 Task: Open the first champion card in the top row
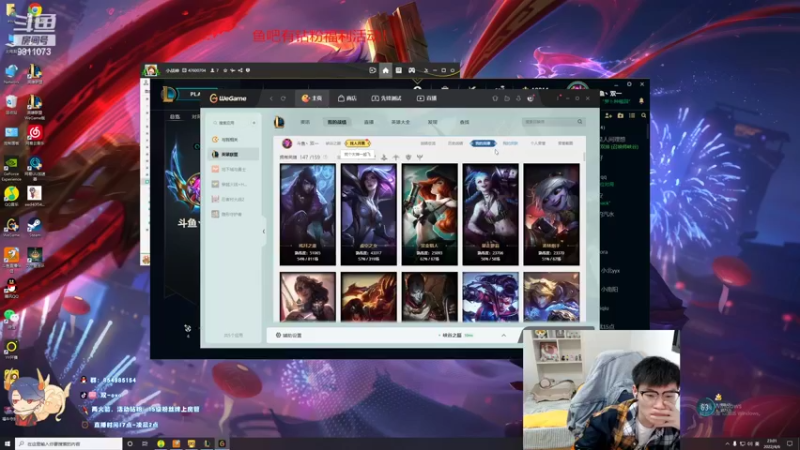[x=308, y=214]
